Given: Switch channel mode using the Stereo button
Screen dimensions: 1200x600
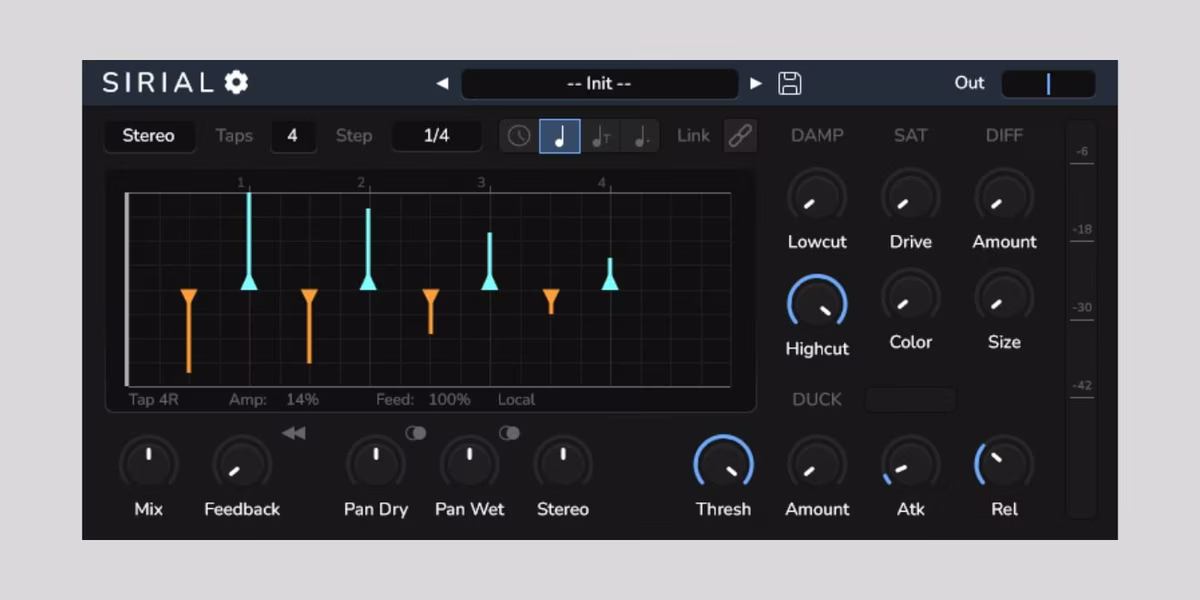Looking at the screenshot, I should (x=150, y=136).
